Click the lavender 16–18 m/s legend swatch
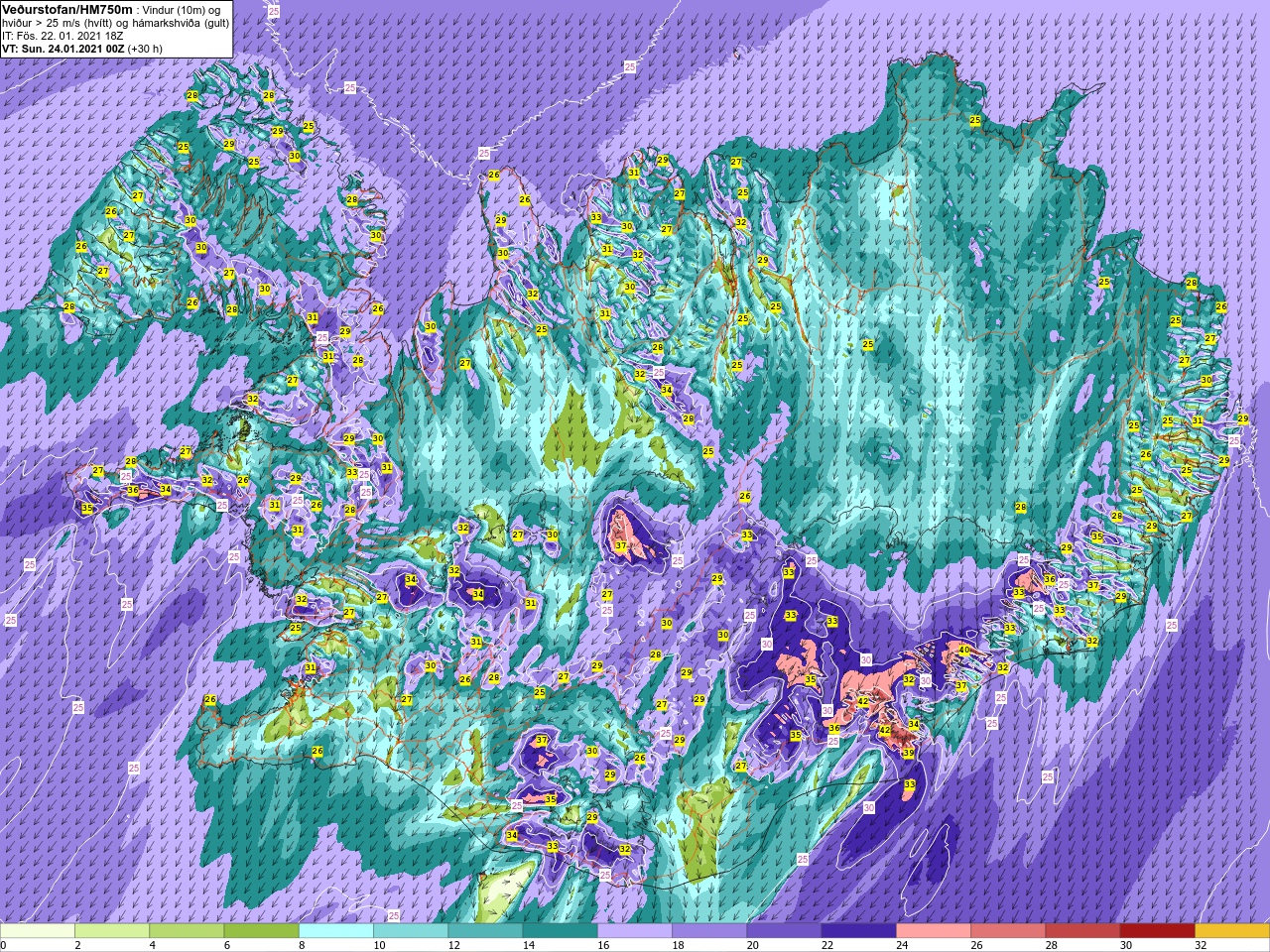The image size is (1270, 952). (635, 931)
